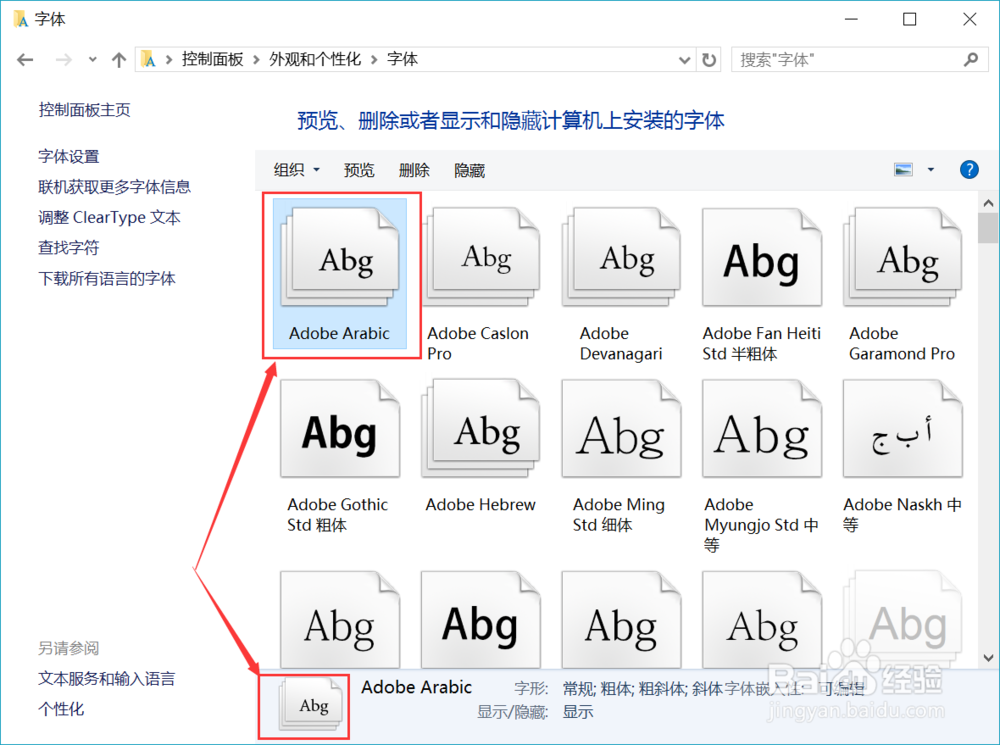Open the view options dropdown arrow

pos(930,170)
